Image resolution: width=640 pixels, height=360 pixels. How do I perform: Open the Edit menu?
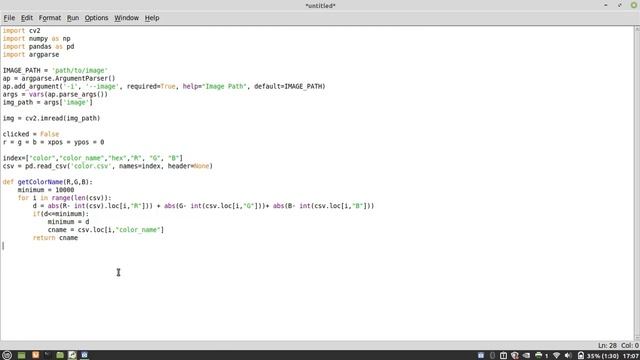pos(27,18)
